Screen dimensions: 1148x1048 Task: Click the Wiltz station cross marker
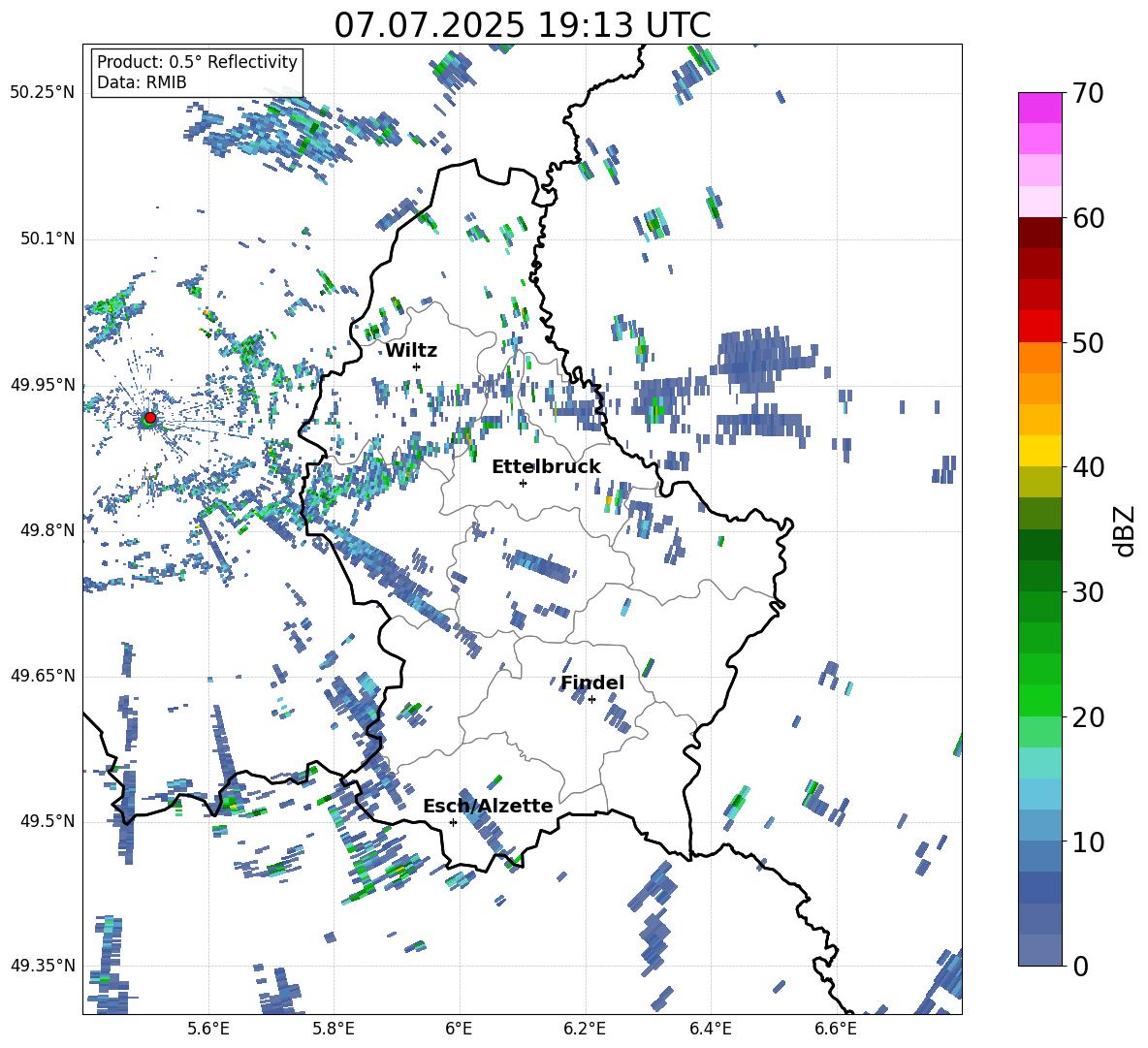(417, 366)
